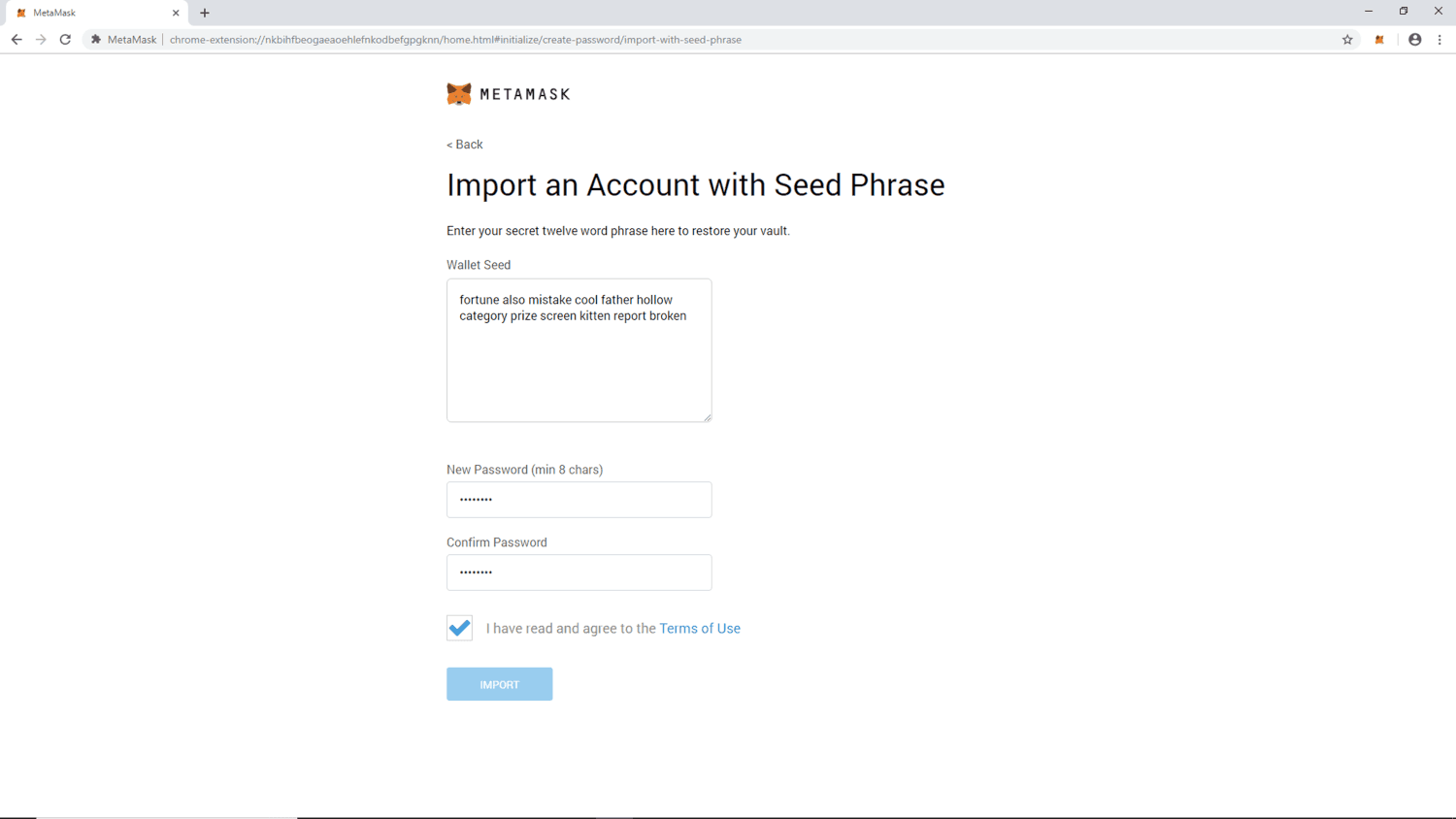The height and width of the screenshot is (819, 1456).
Task: Click the Import an Account with Seed Phrase heading
Action: click(695, 184)
